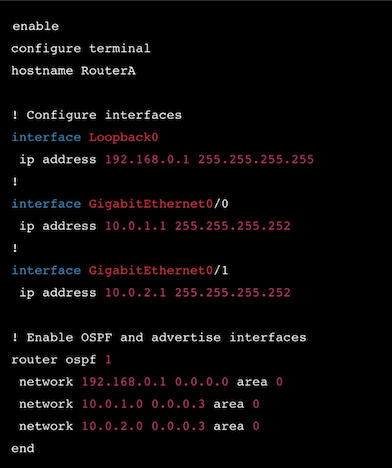392x468 pixels.
Task: Click the hostname RouterA line
Action: tap(73, 71)
